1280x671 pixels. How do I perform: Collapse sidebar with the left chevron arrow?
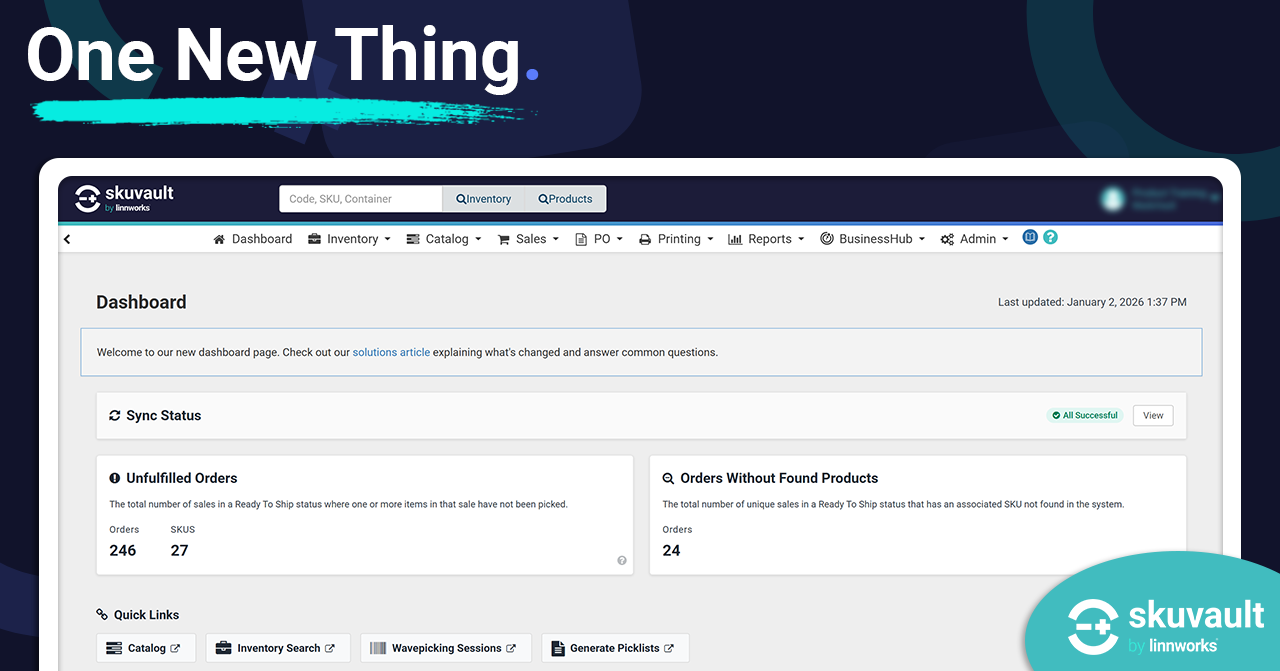tap(67, 239)
